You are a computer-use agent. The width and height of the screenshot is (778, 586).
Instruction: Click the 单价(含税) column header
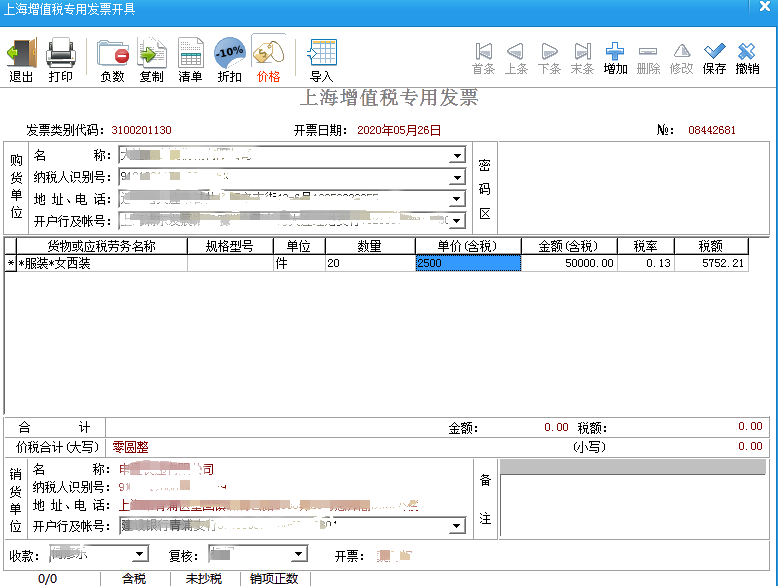tap(468, 246)
